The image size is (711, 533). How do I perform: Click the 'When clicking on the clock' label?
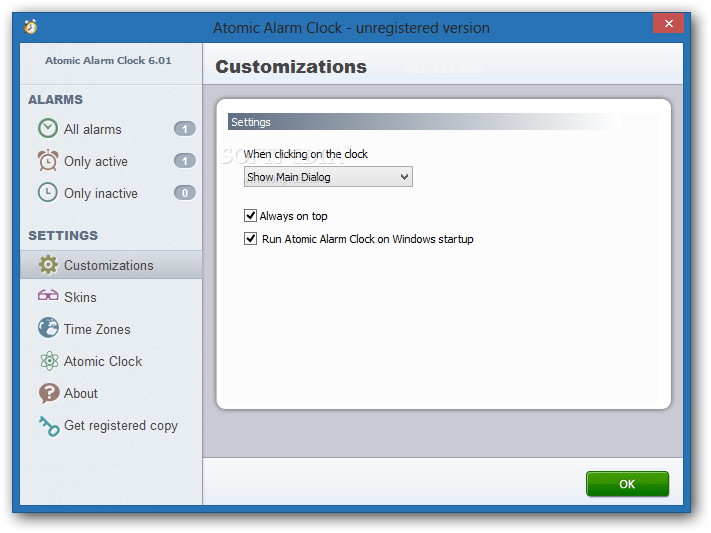(x=306, y=154)
